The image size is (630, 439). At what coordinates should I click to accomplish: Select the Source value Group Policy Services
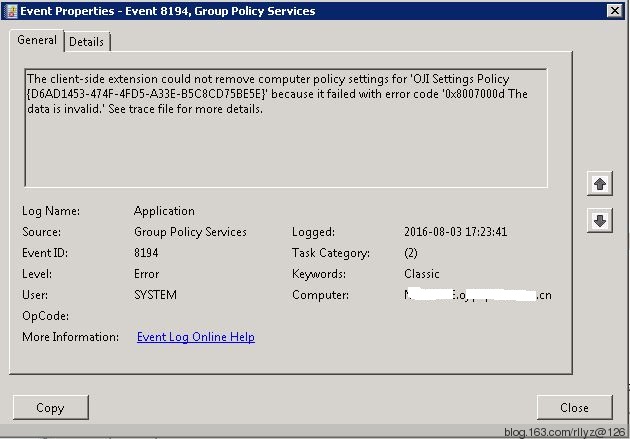190,232
